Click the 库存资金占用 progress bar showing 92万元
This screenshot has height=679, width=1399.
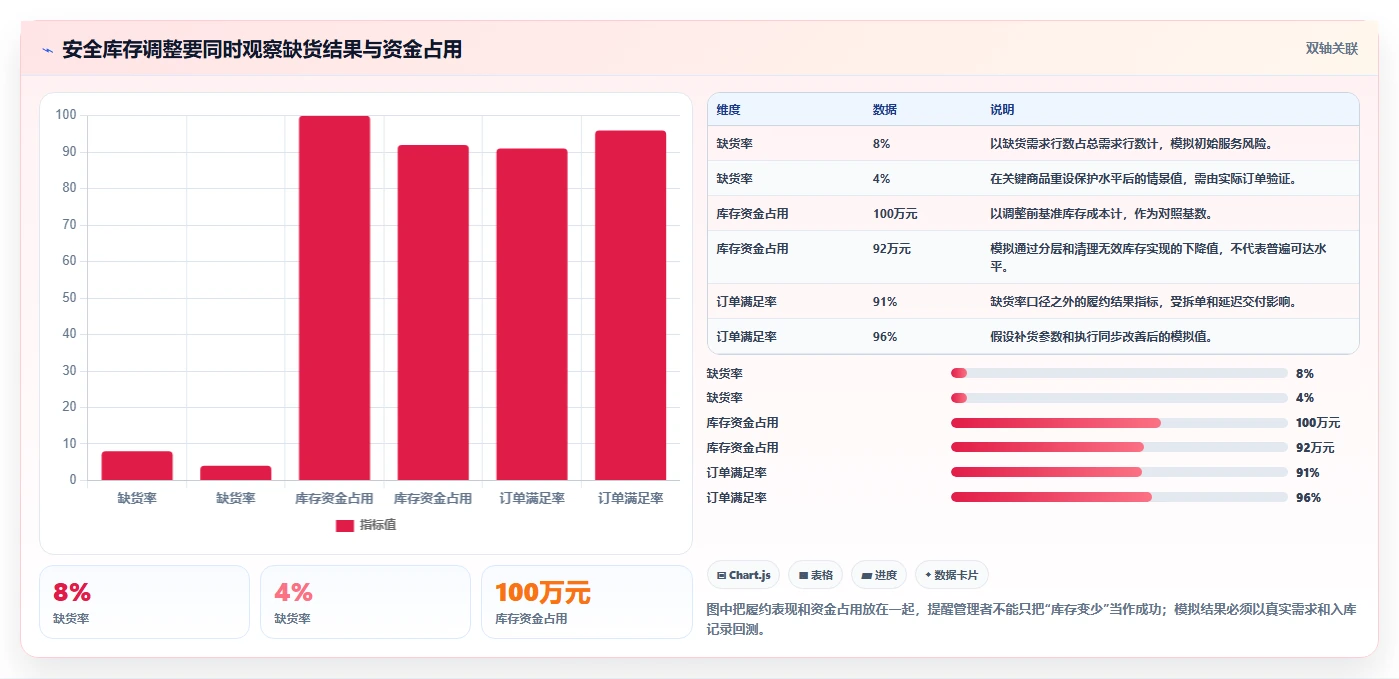click(1119, 448)
